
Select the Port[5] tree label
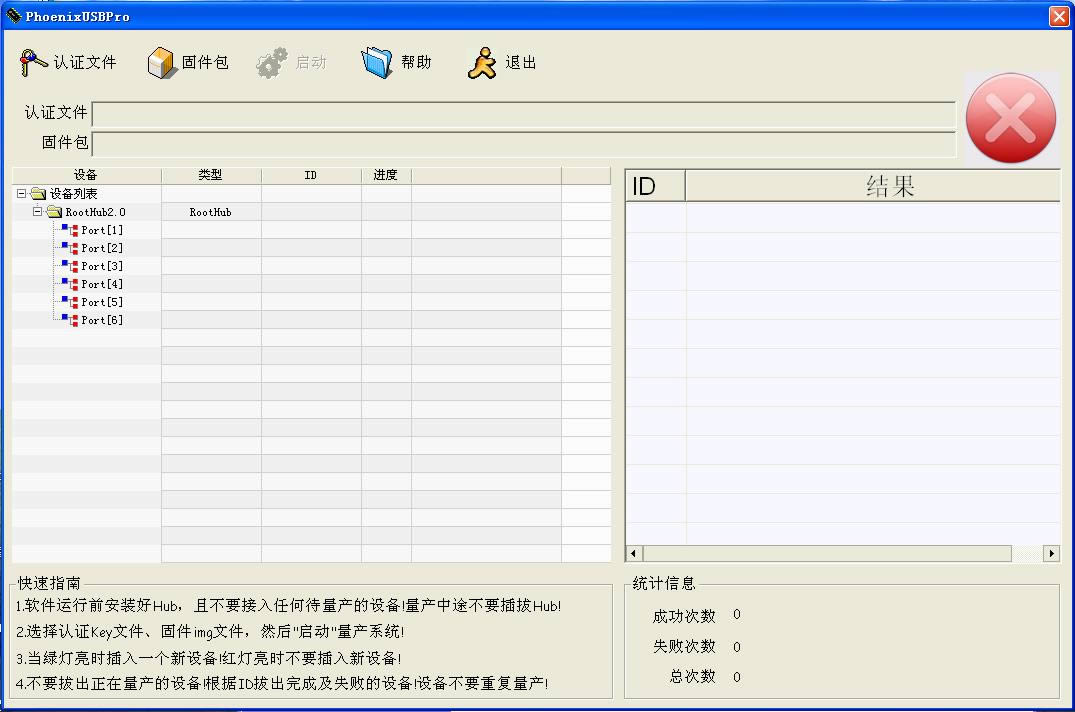(102, 302)
